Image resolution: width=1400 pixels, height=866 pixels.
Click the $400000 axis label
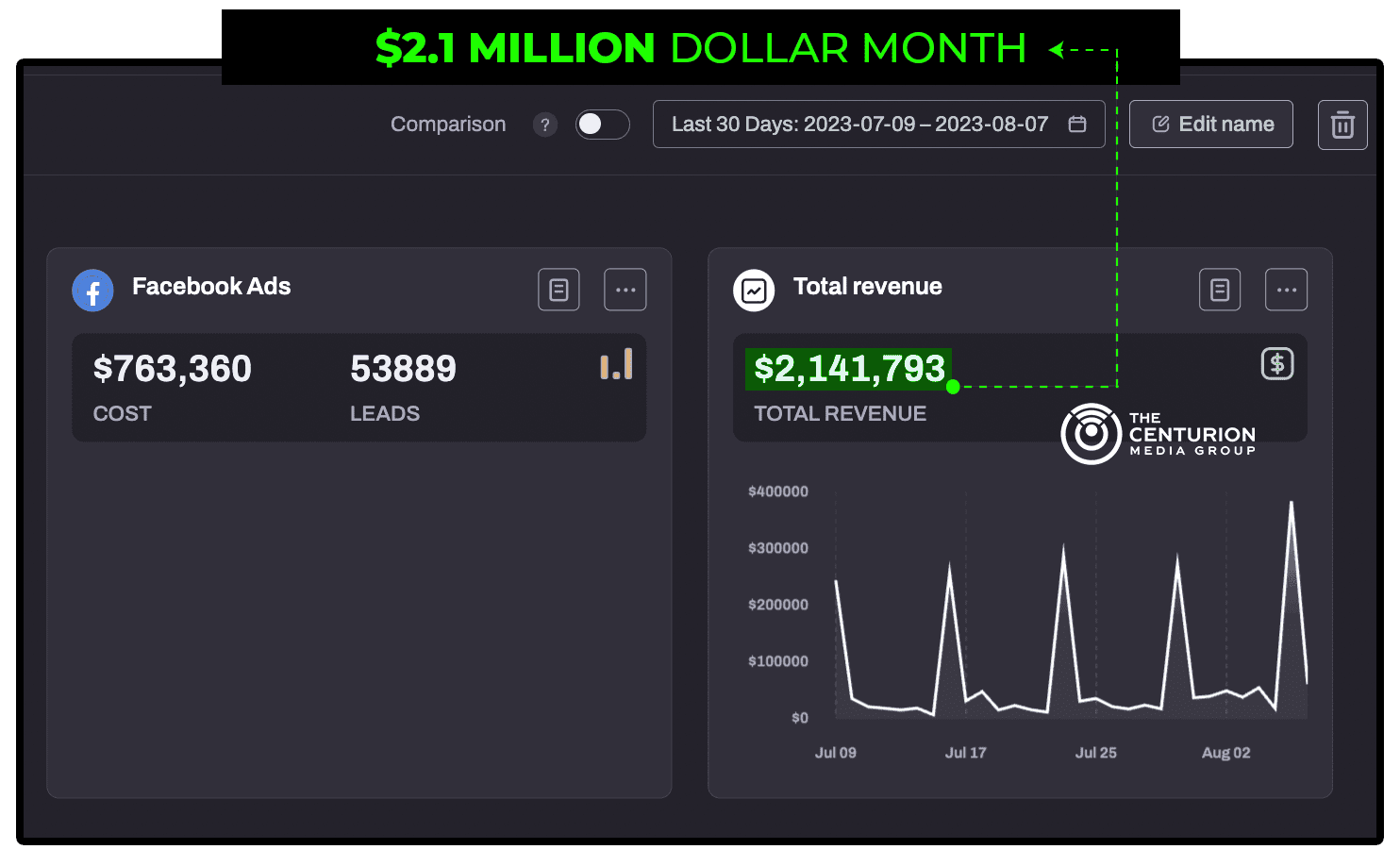tap(778, 491)
